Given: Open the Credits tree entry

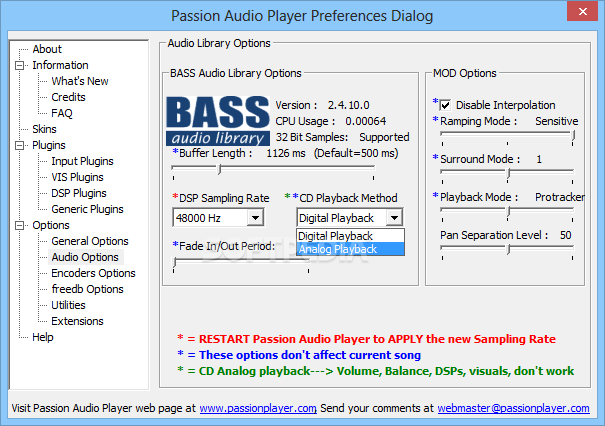Looking at the screenshot, I should [68, 97].
